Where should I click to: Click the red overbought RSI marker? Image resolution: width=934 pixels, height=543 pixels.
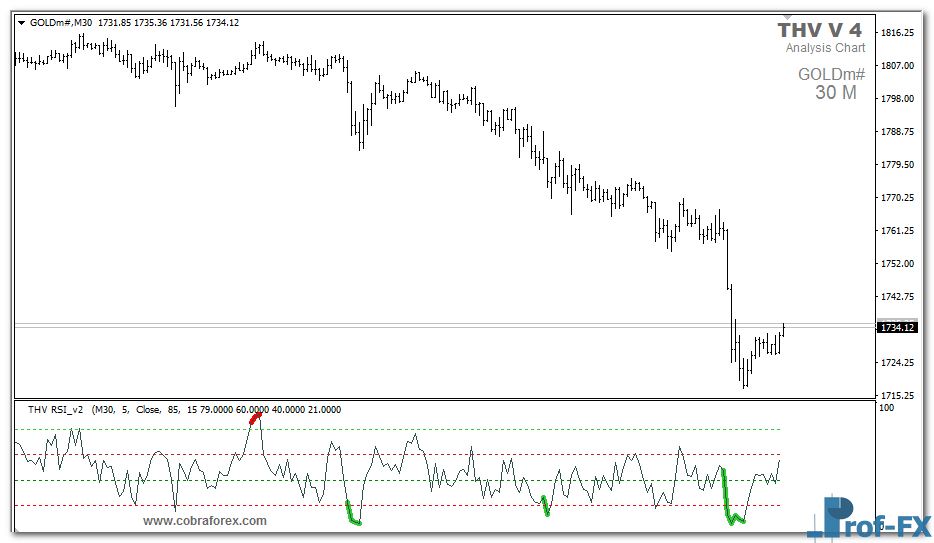pyautogui.click(x=256, y=418)
